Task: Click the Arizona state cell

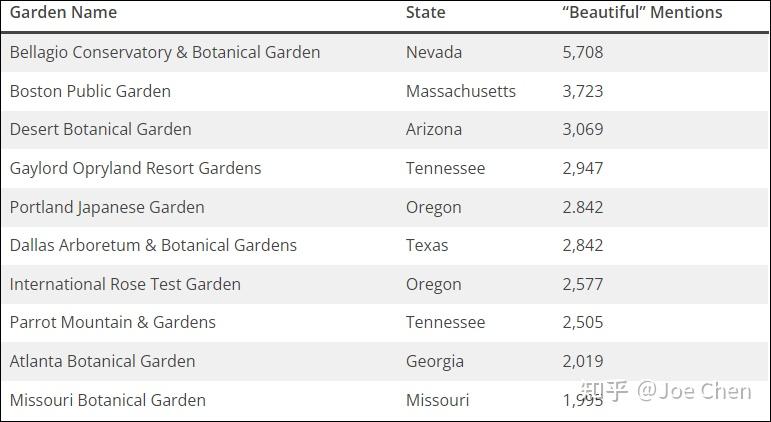Action: pos(434,129)
